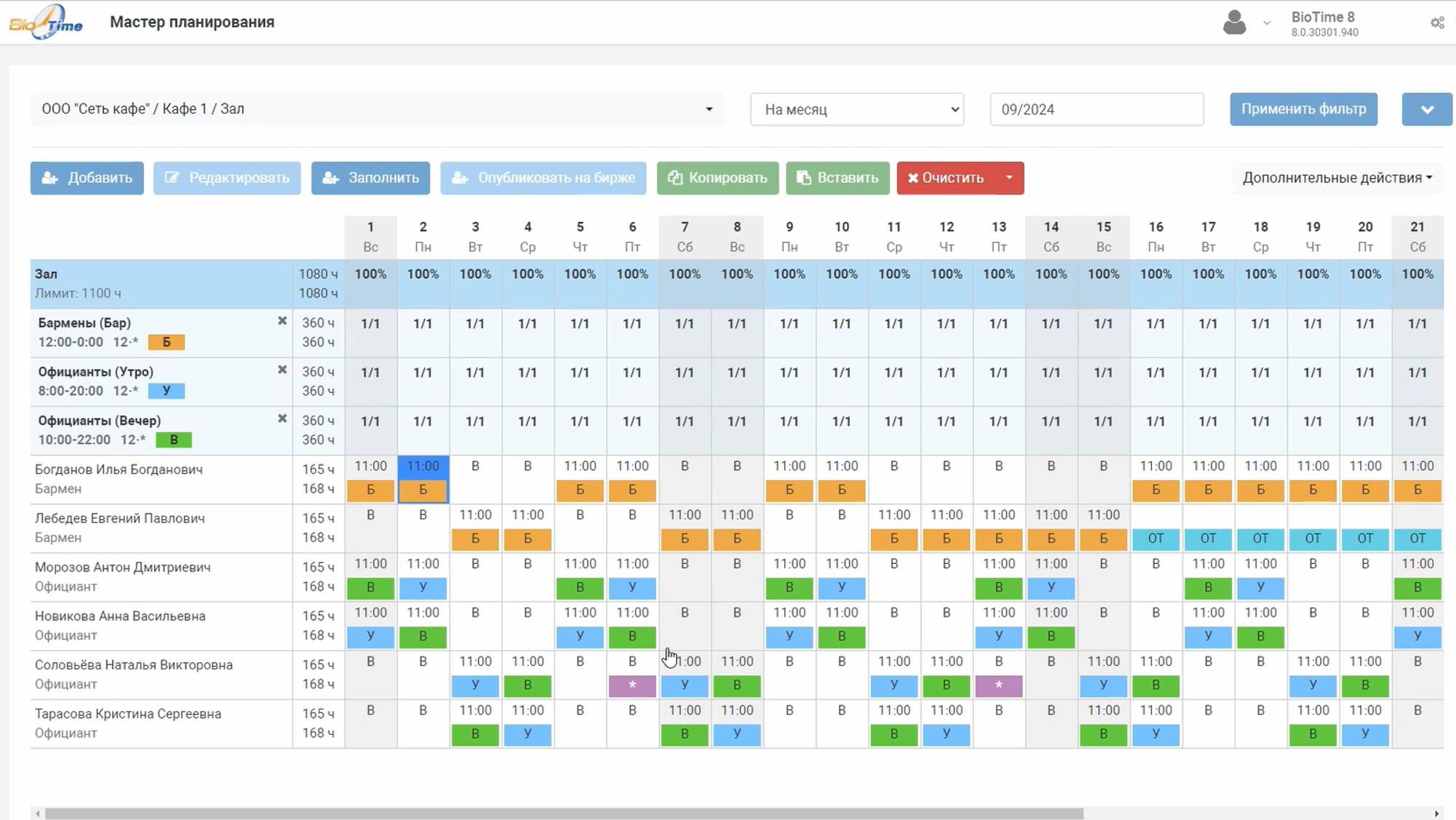This screenshot has width=1456, height=820.
Task: Select purple asterisk shift on day 6
Action: 632,685
